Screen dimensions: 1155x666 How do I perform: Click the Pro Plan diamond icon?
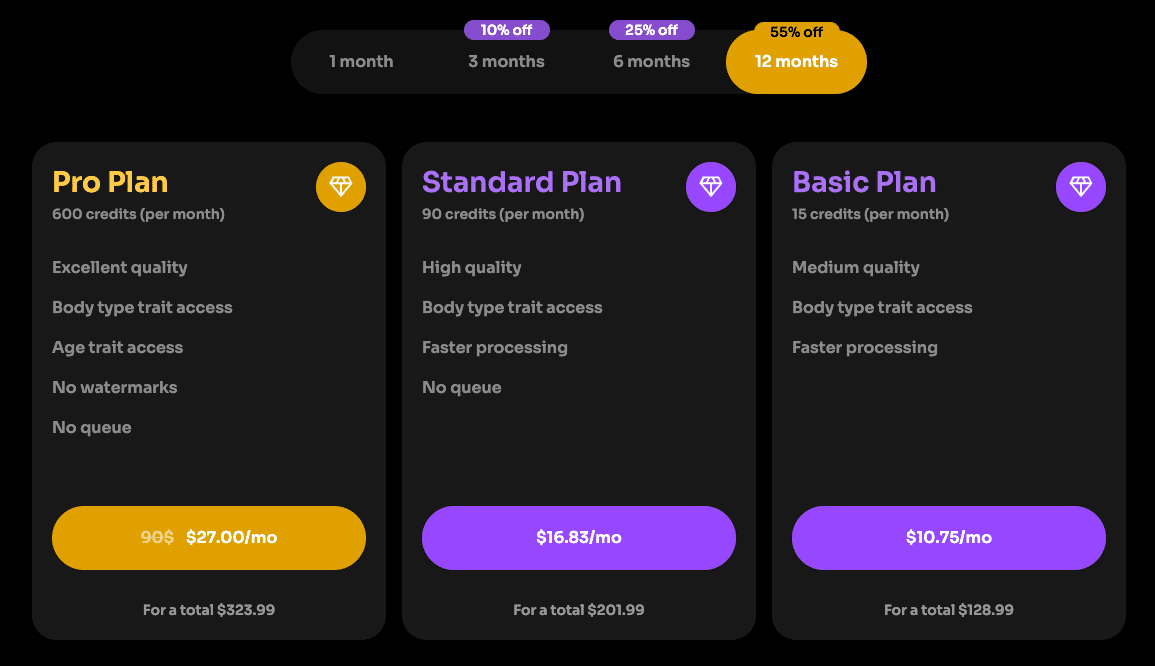coord(341,187)
